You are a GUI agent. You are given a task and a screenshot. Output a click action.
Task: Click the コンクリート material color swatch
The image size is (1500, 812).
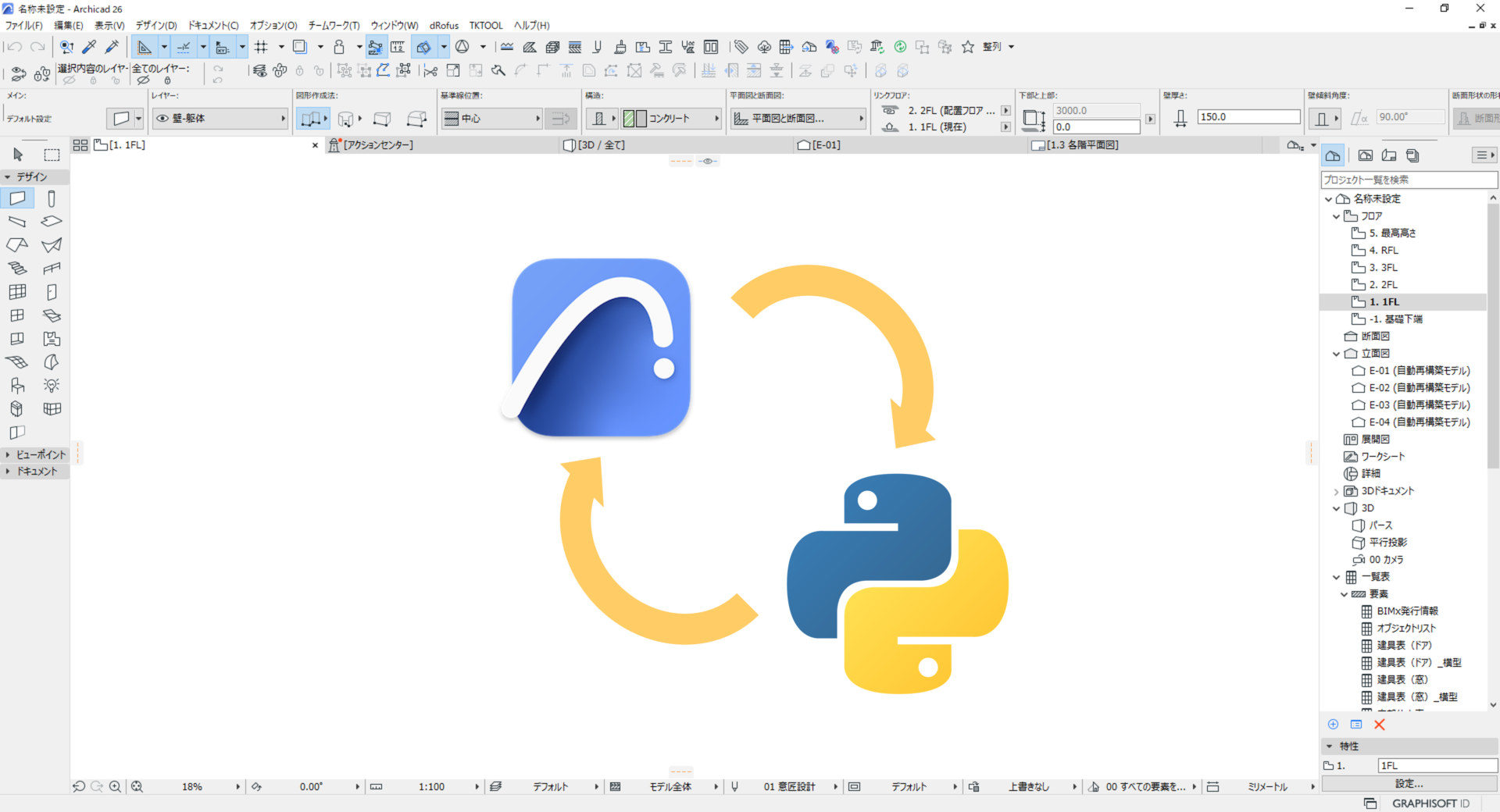(630, 118)
